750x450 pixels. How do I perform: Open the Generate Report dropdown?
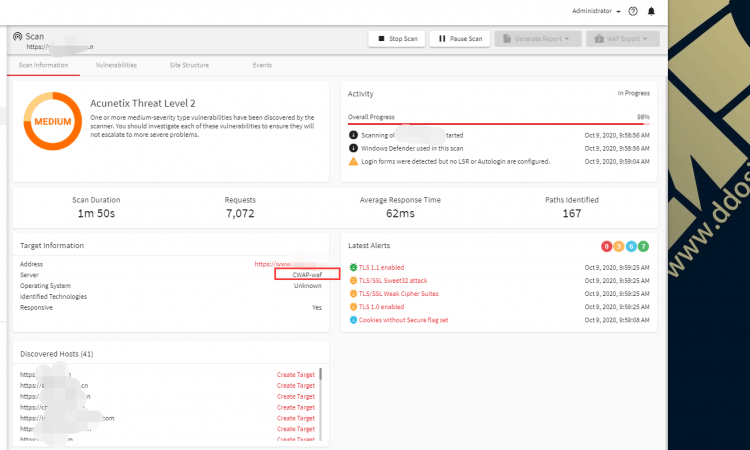point(538,39)
